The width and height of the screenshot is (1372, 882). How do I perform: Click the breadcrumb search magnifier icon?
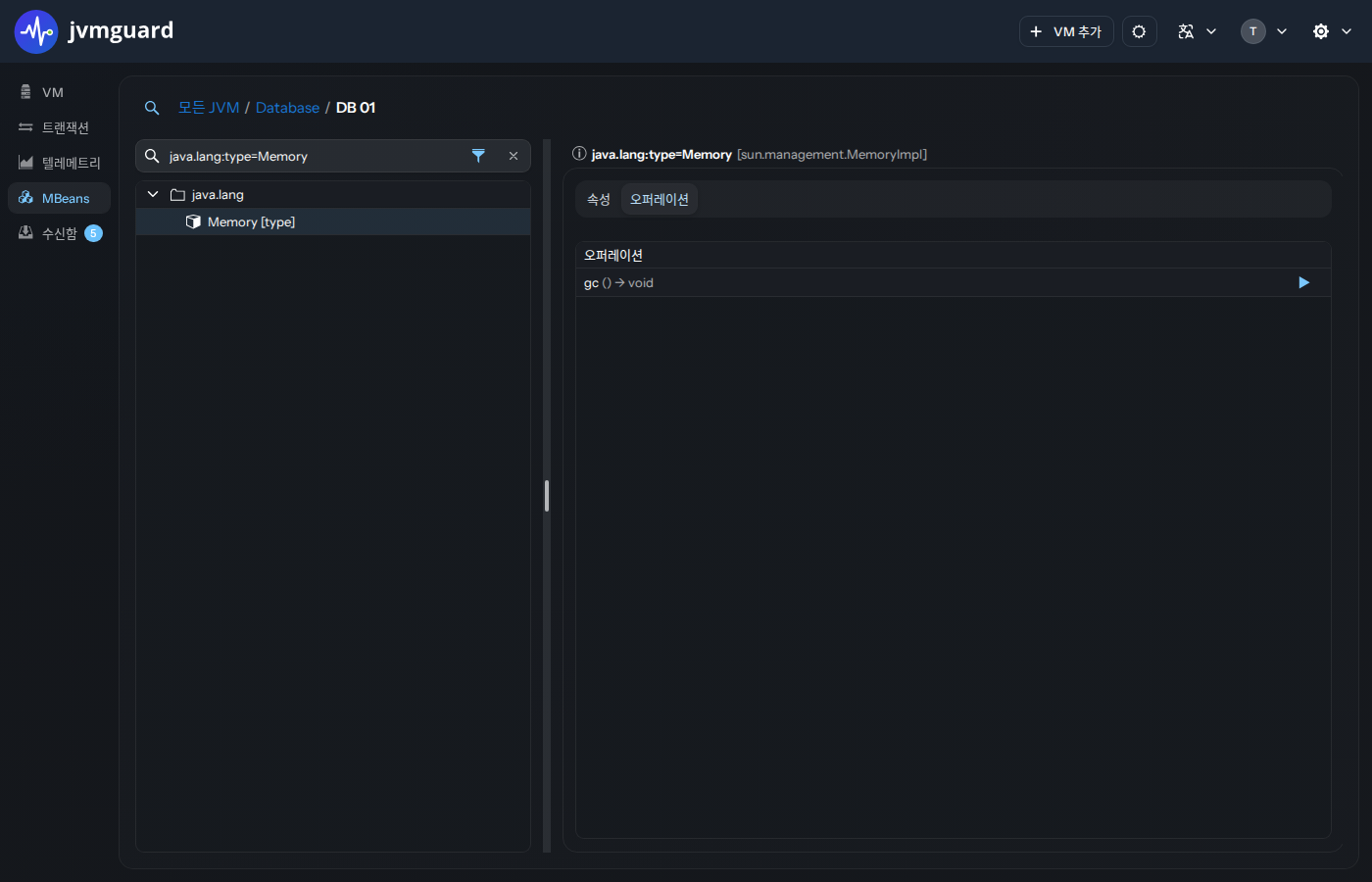point(152,108)
